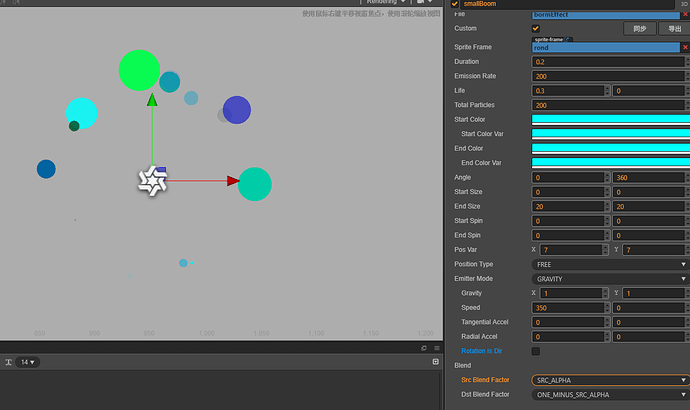Click the Rotation Is Dir label

[481, 351]
